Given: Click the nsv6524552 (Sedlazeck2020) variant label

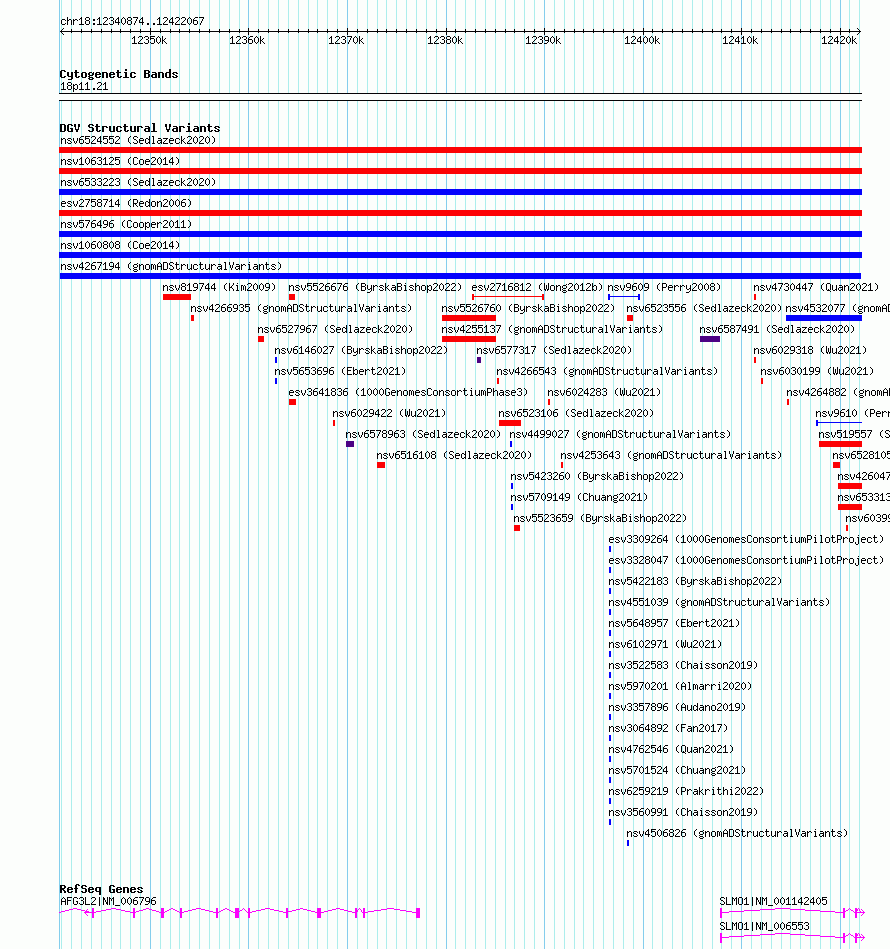Looking at the screenshot, I should (138, 140).
